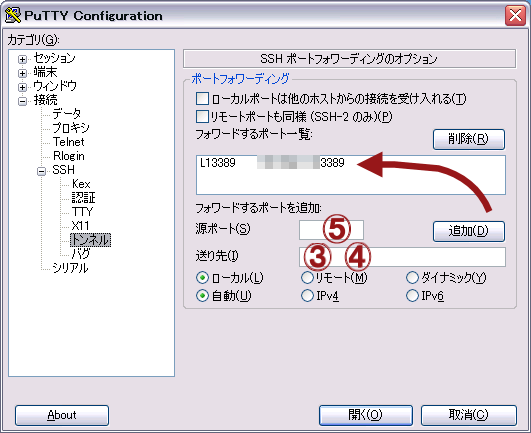Expand the ウィンドウ category node
Image resolution: width=531 pixels, height=433 pixels.
pos(22,87)
